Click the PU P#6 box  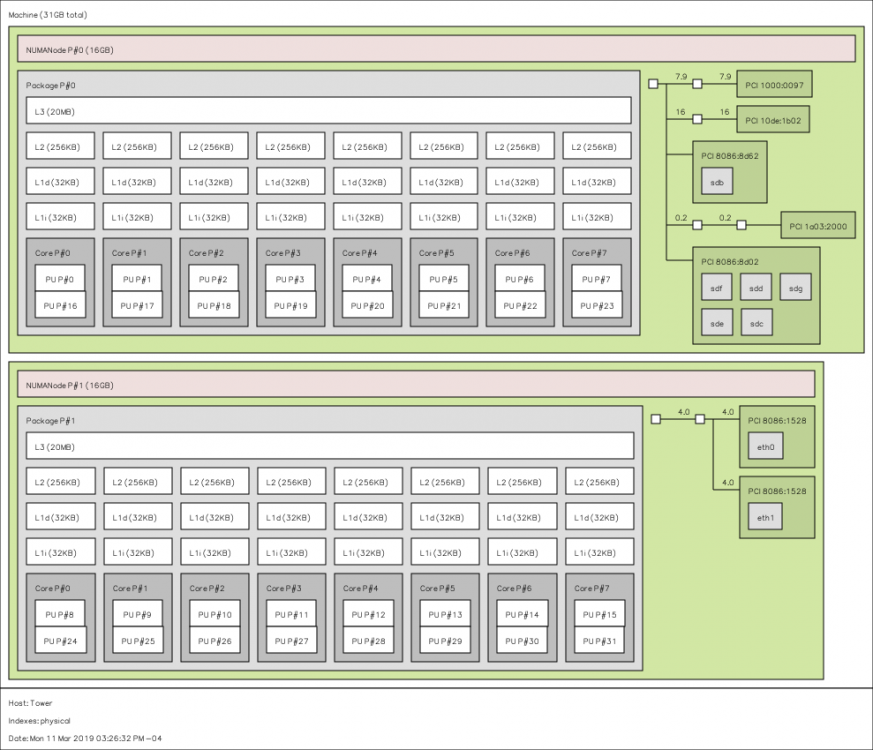[519, 278]
